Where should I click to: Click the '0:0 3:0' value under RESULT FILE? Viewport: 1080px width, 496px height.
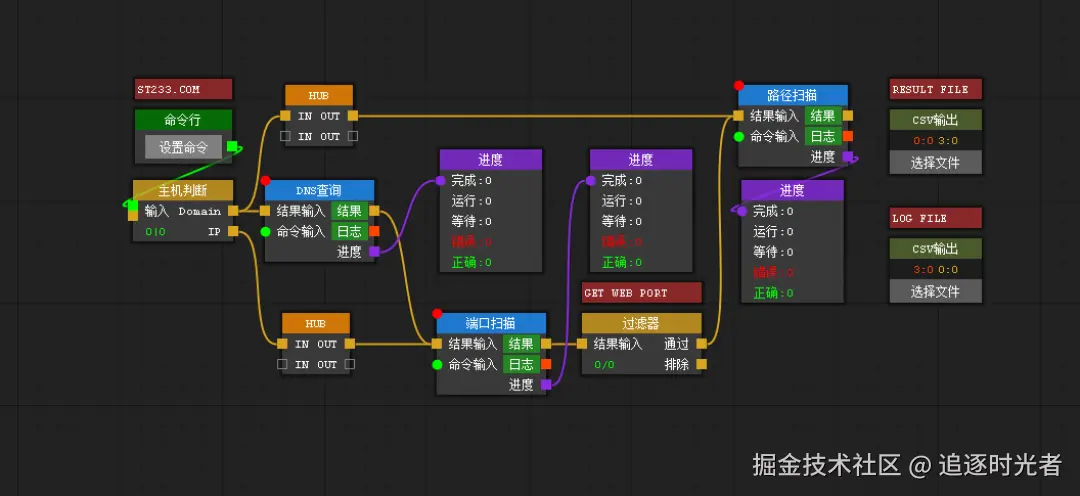tap(935, 141)
